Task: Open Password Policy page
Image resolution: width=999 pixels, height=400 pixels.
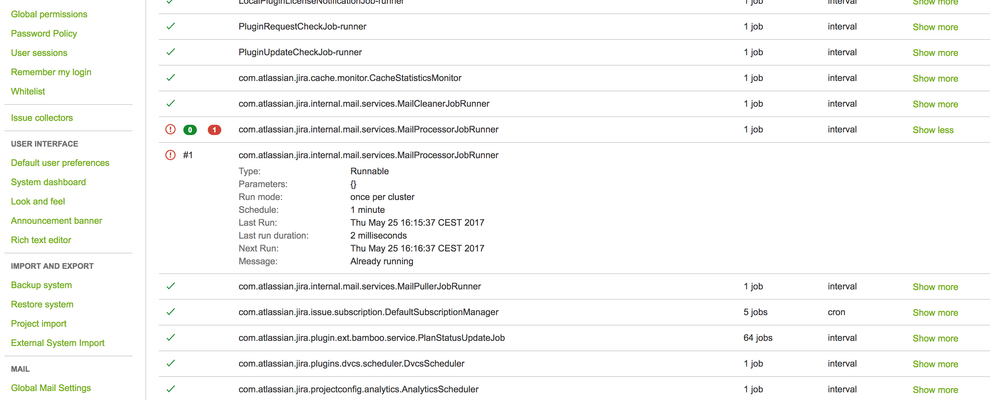Action: click(44, 33)
